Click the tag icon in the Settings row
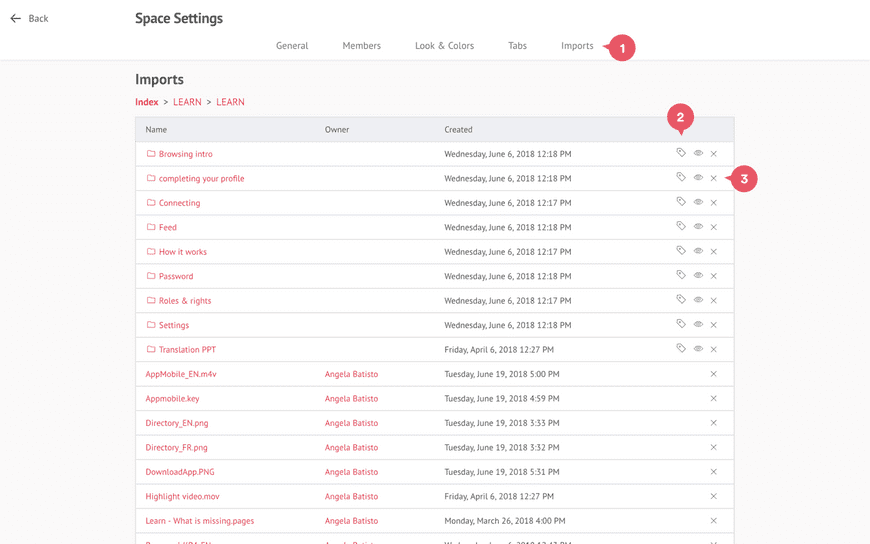 (681, 324)
